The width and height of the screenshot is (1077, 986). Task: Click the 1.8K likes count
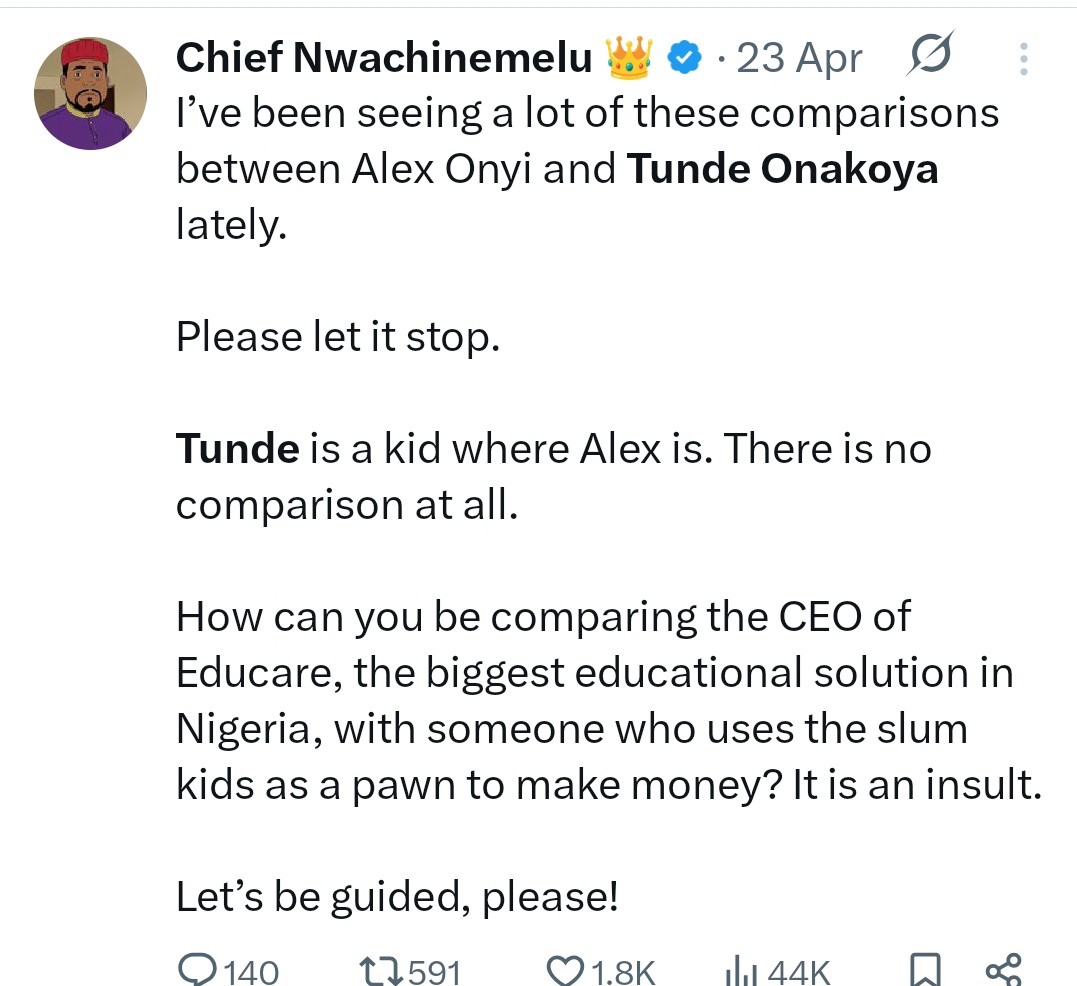623,972
